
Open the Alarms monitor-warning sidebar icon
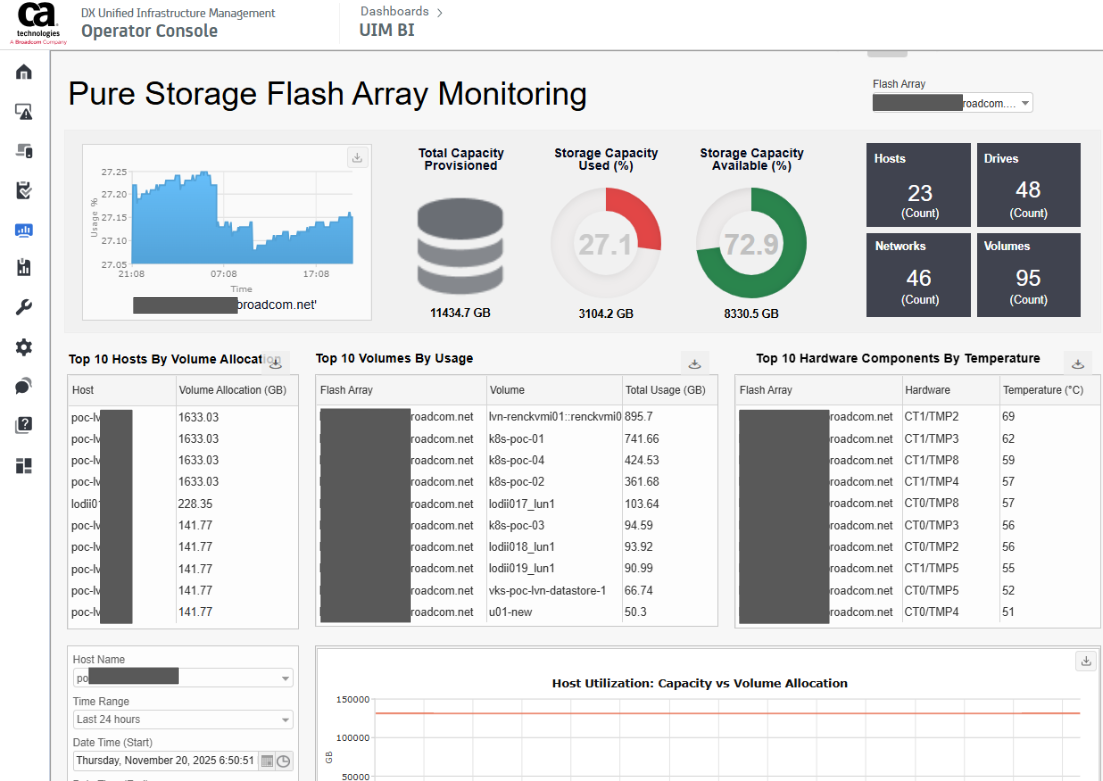click(x=24, y=111)
